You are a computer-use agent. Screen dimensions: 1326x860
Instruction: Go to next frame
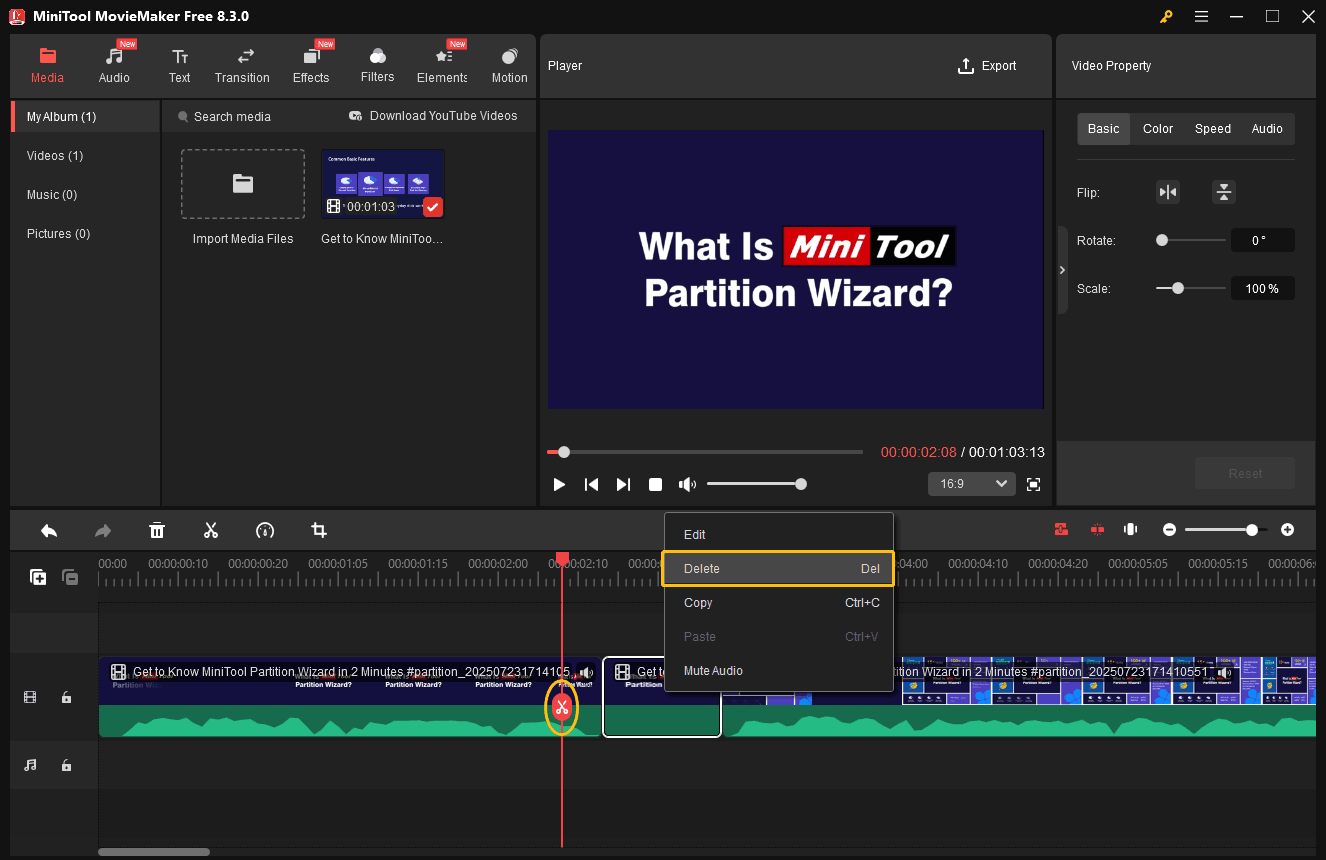pos(623,484)
